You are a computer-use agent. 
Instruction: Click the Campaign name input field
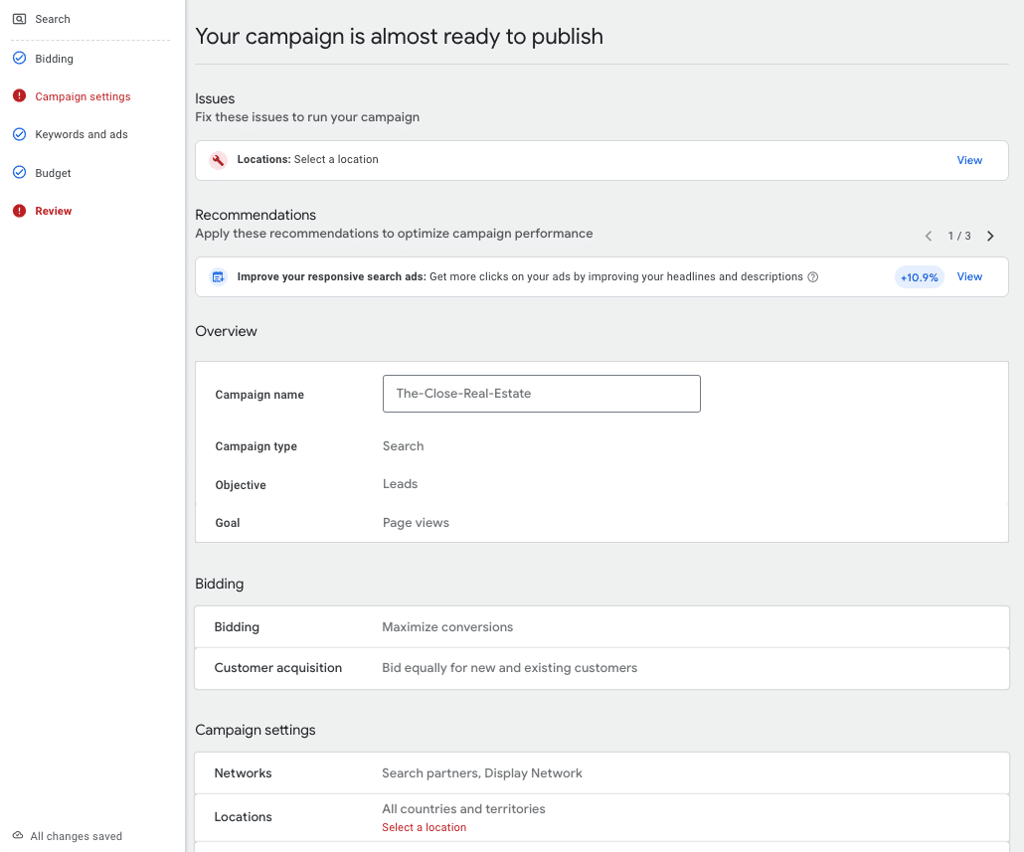[x=541, y=394]
